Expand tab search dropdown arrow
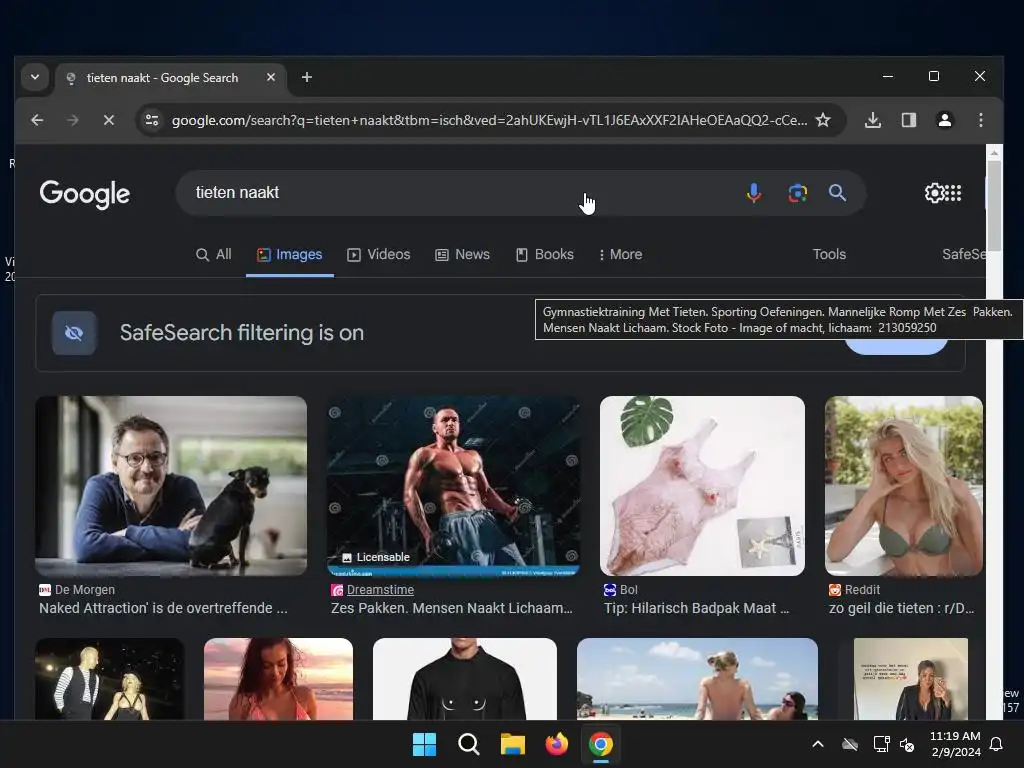Image resolution: width=1024 pixels, height=768 pixels. pos(35,77)
